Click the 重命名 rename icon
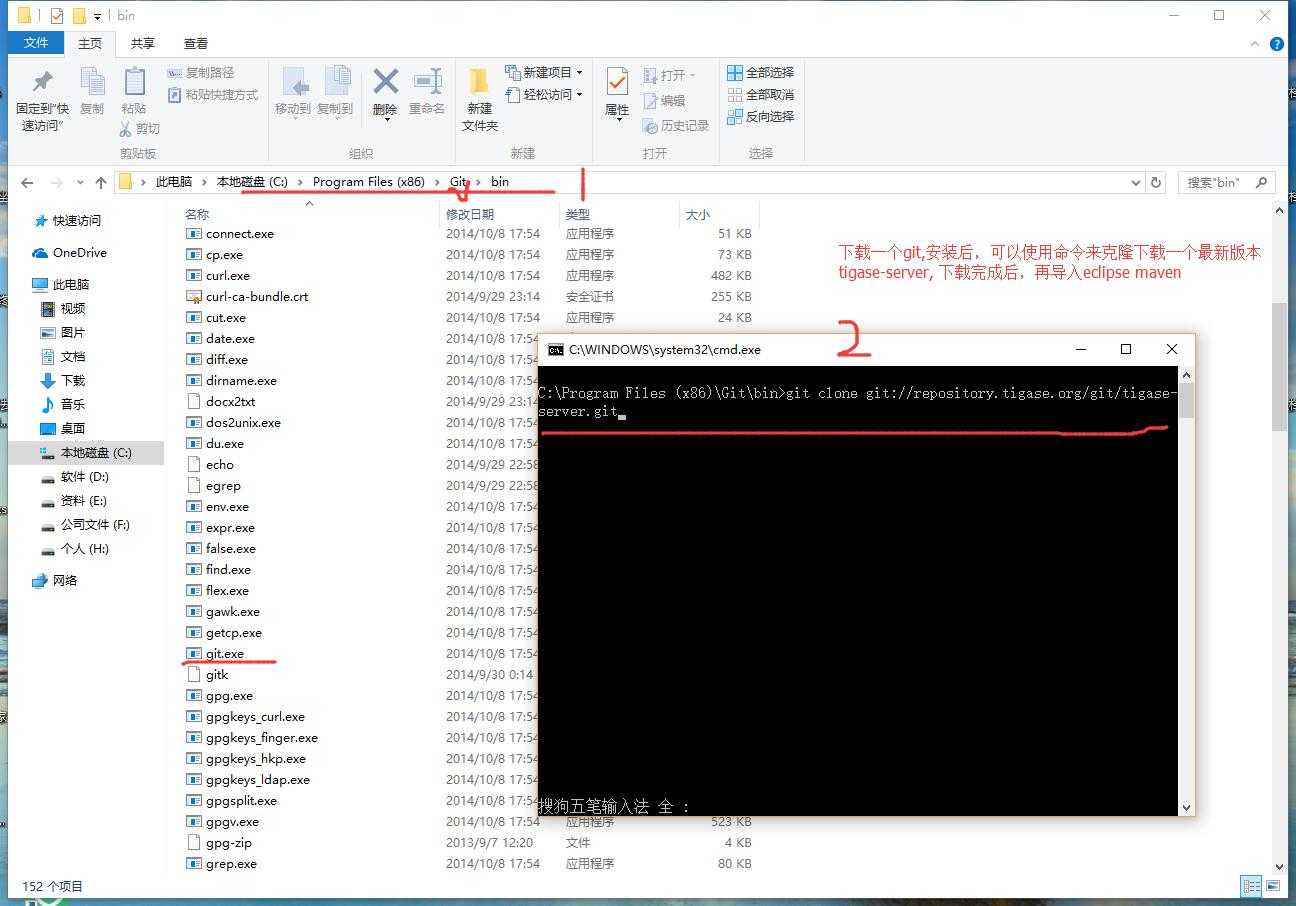Image resolution: width=1296 pixels, height=906 pixels. [x=427, y=92]
